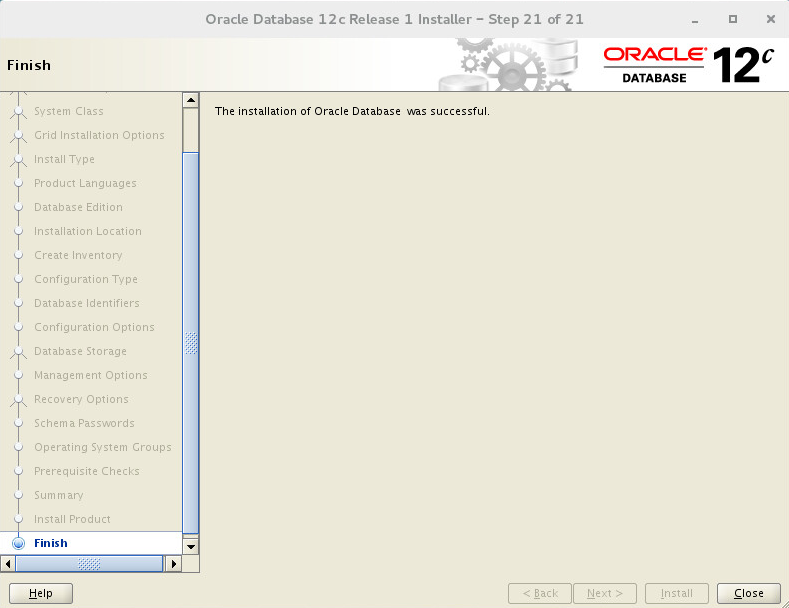
Task: Click step bullet beside Recovery Options
Action: click(x=19, y=399)
